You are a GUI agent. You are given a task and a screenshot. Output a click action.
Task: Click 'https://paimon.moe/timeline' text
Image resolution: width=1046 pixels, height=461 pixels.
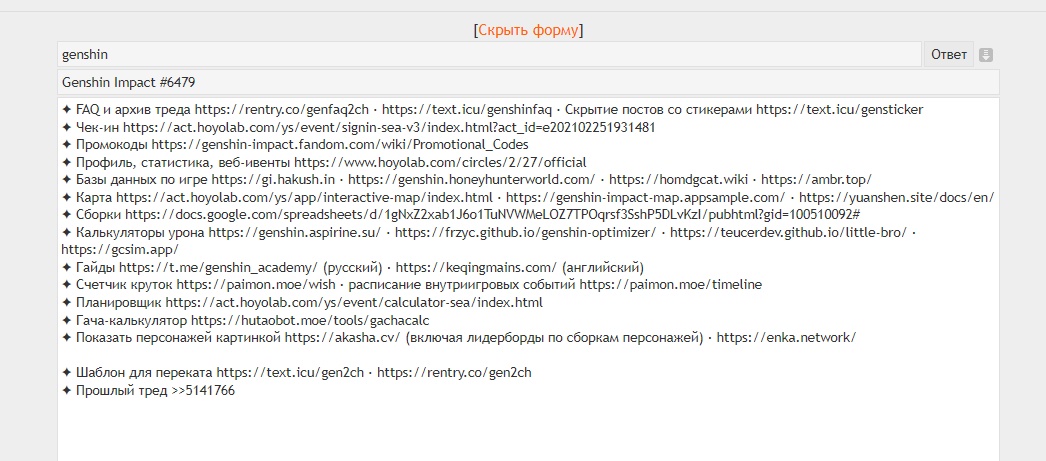point(670,284)
